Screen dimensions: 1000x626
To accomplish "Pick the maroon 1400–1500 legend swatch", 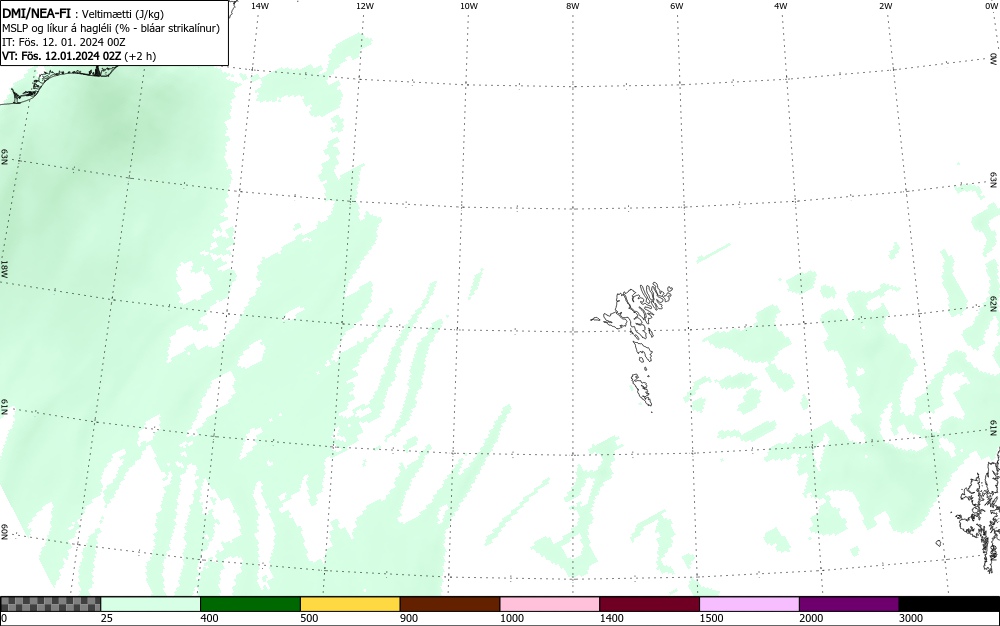I will tap(649, 604).
